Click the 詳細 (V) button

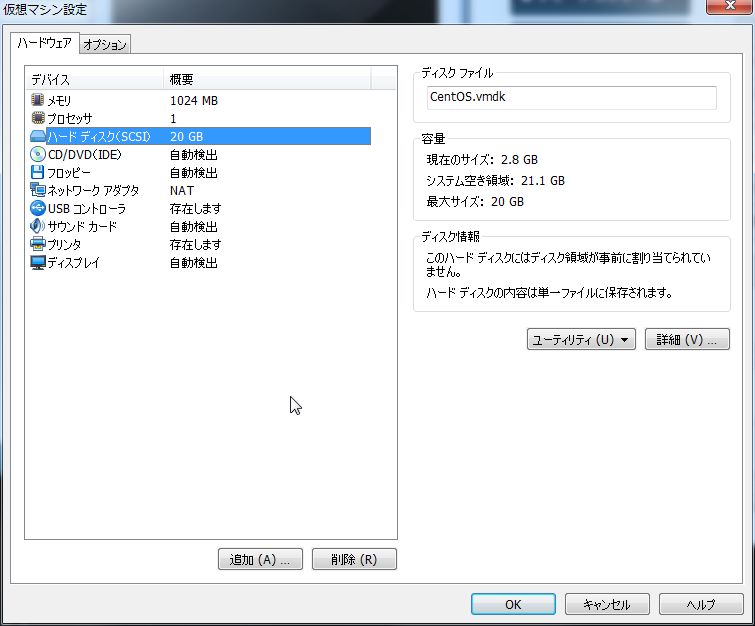coord(687,339)
